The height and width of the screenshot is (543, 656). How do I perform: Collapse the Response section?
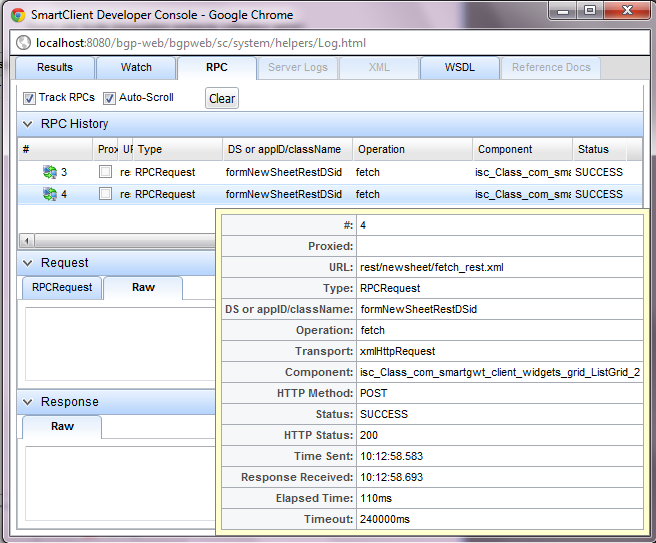coord(28,402)
